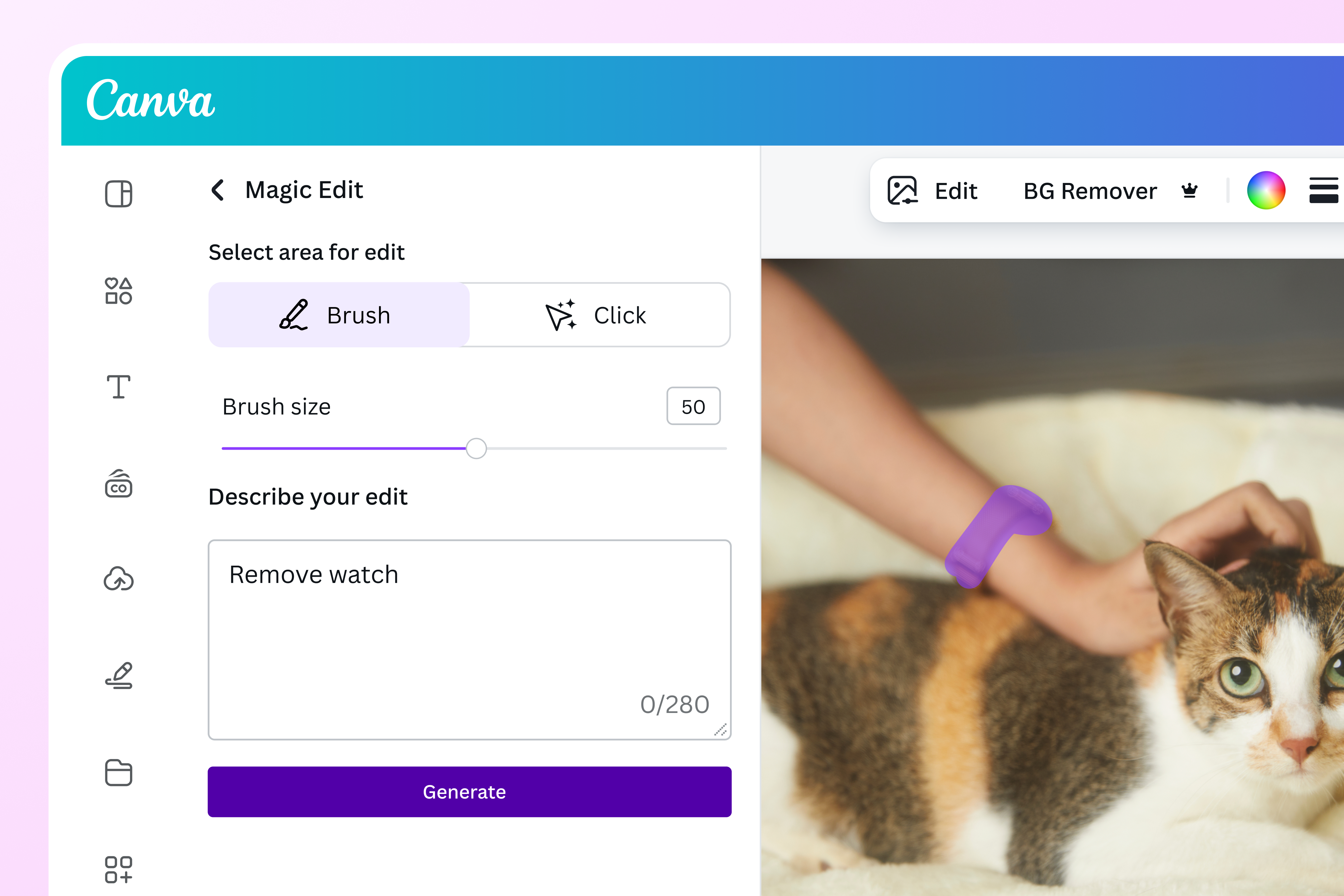Image resolution: width=1344 pixels, height=896 pixels.
Task: Open the Design templates sidebar icon
Action: point(119,194)
